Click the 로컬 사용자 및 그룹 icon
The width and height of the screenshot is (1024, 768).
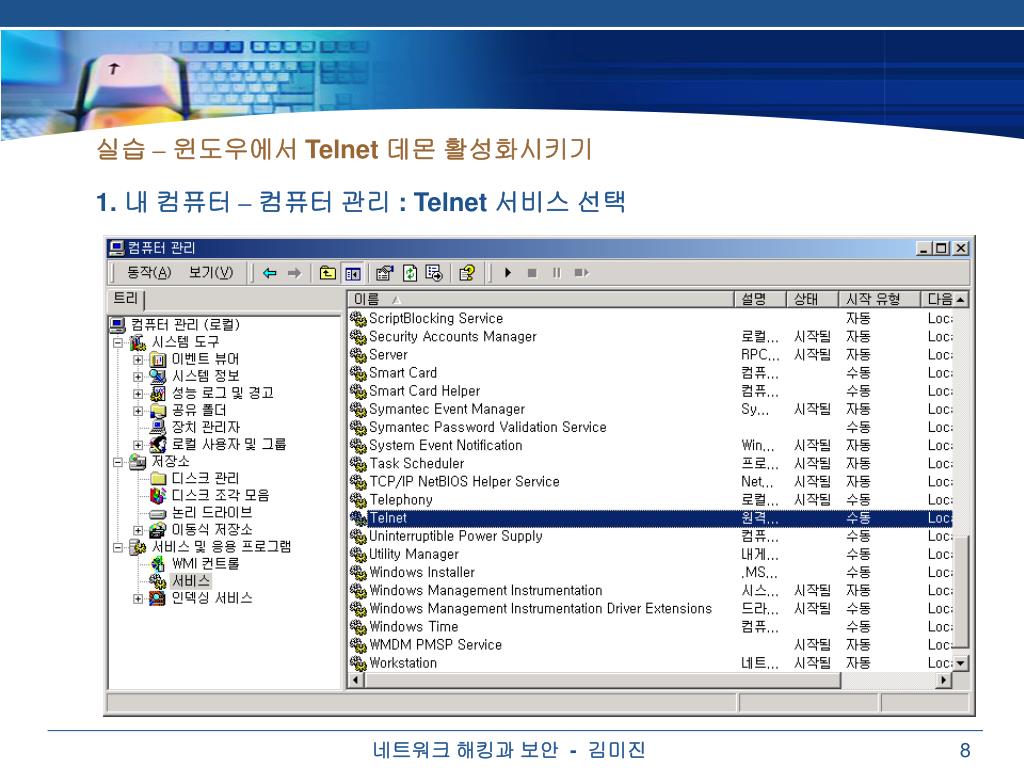(x=157, y=444)
